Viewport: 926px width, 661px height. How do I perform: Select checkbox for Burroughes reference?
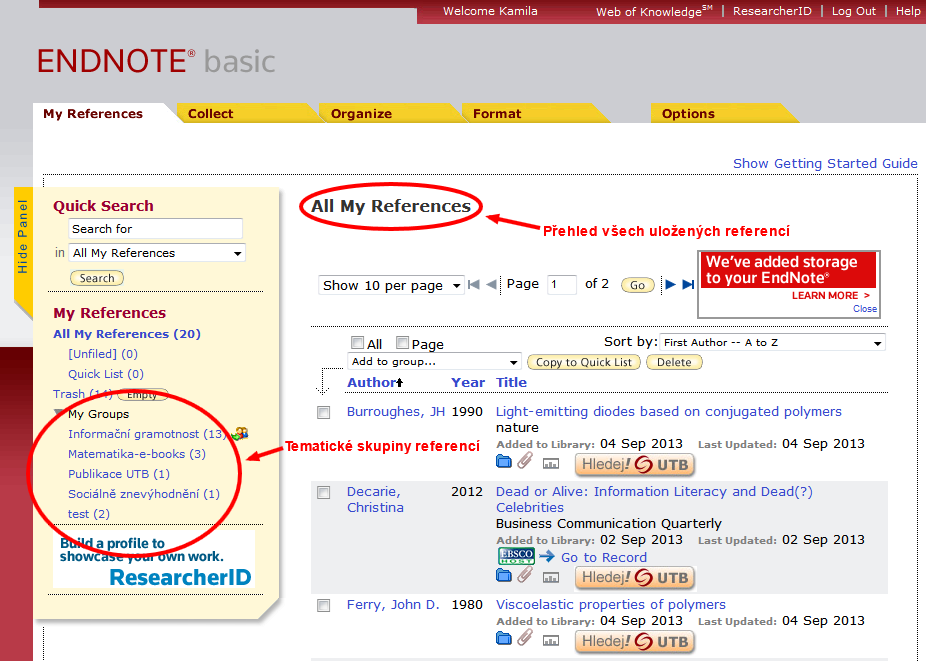(324, 412)
